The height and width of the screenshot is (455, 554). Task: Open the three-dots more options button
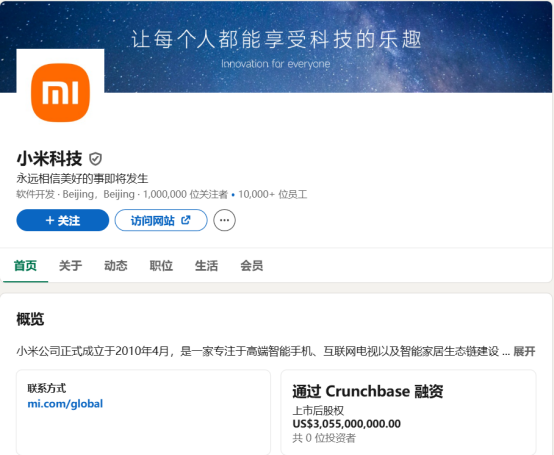click(224, 220)
